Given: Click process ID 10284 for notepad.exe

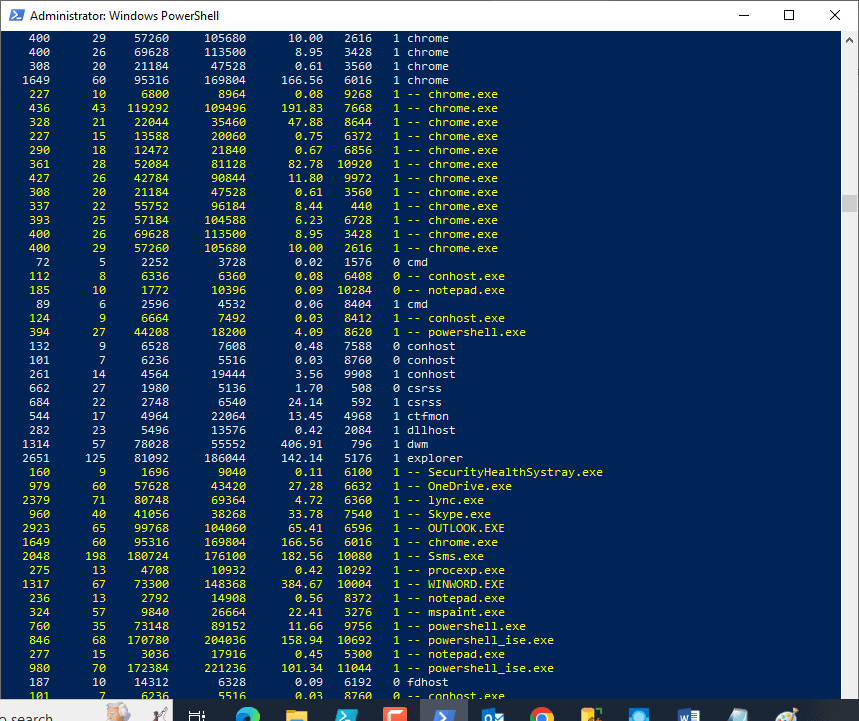Looking at the screenshot, I should click(354, 290).
